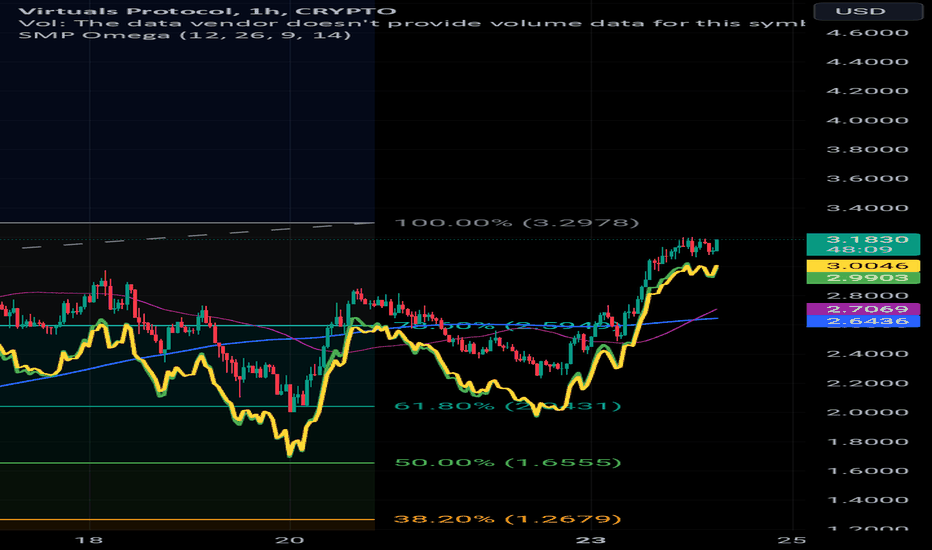932x550 pixels.
Task: Select the 61.80% Fibonacci level label
Action: pos(508,406)
